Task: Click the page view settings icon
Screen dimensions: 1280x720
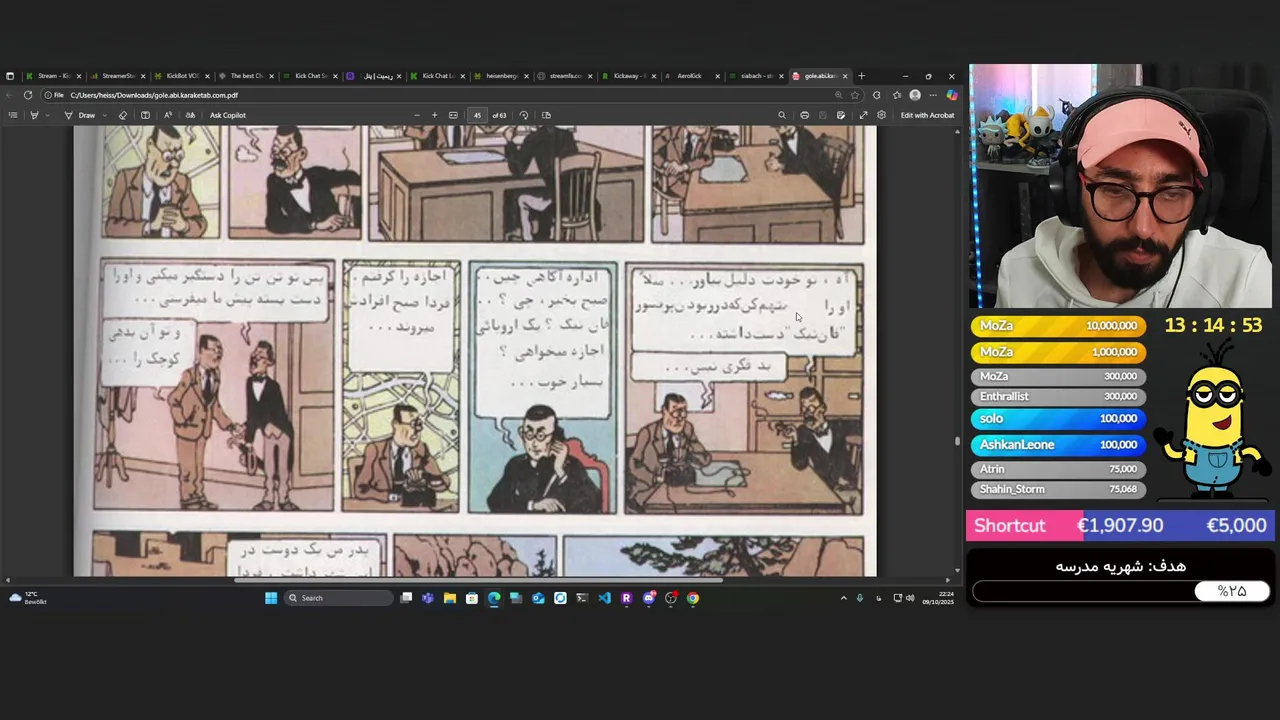Action: (546, 115)
